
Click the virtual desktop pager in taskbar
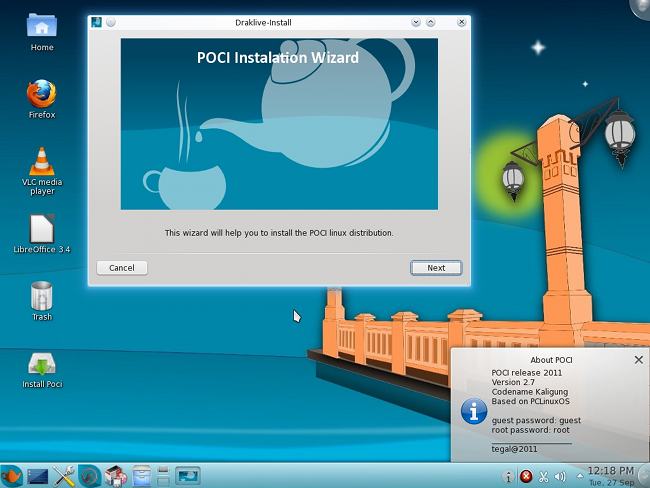coord(163,476)
